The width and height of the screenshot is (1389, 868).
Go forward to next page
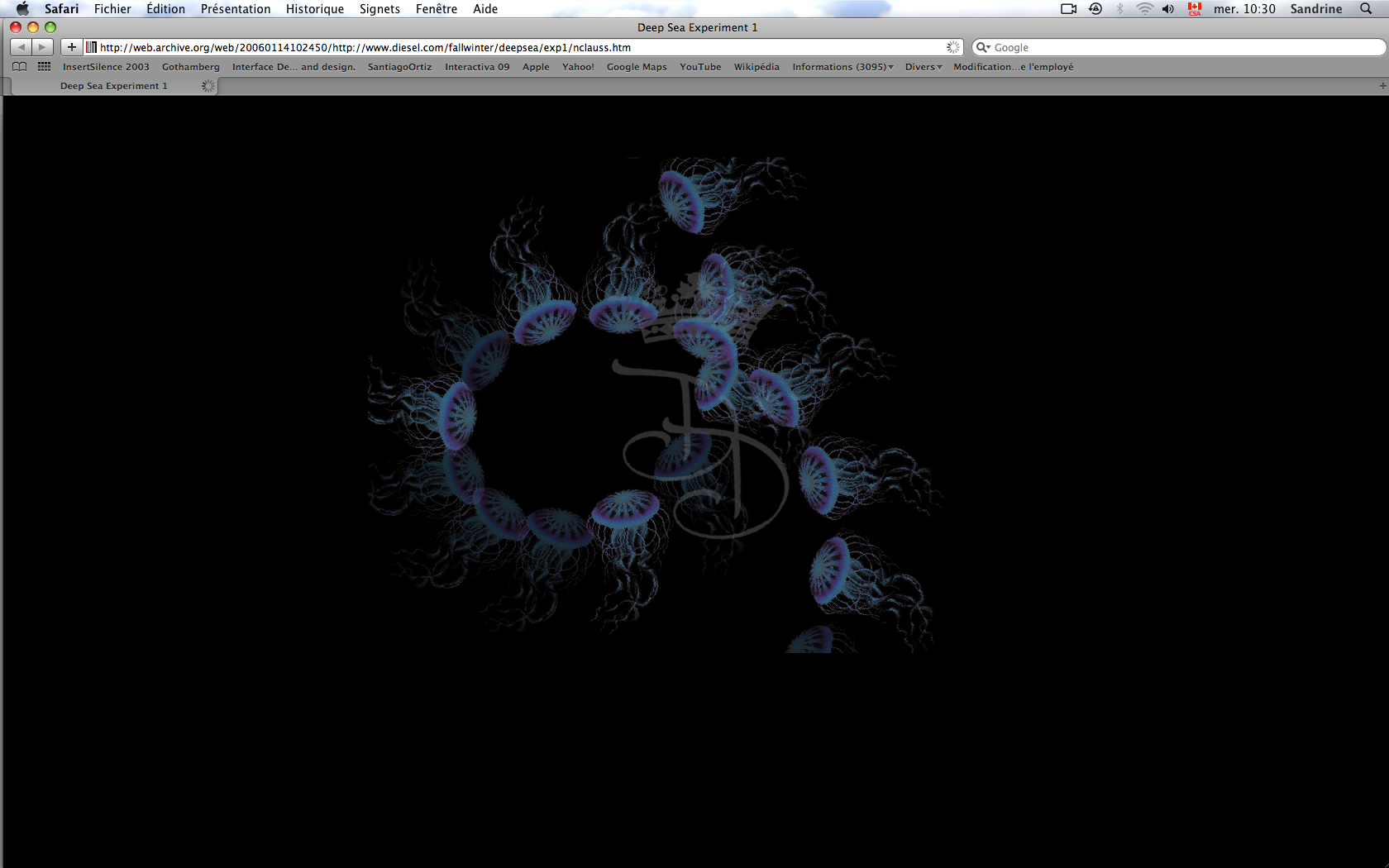(42, 47)
